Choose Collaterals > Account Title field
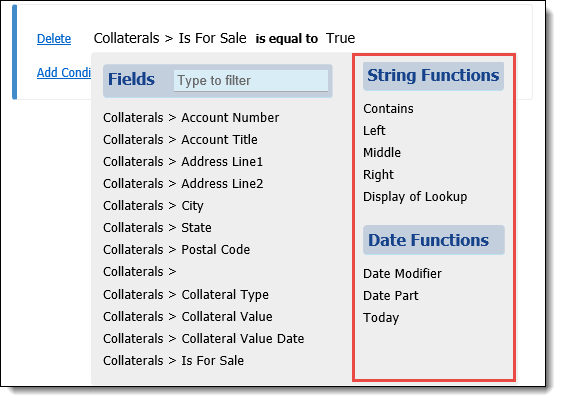Screen dimensions: 561x402 [x=180, y=139]
